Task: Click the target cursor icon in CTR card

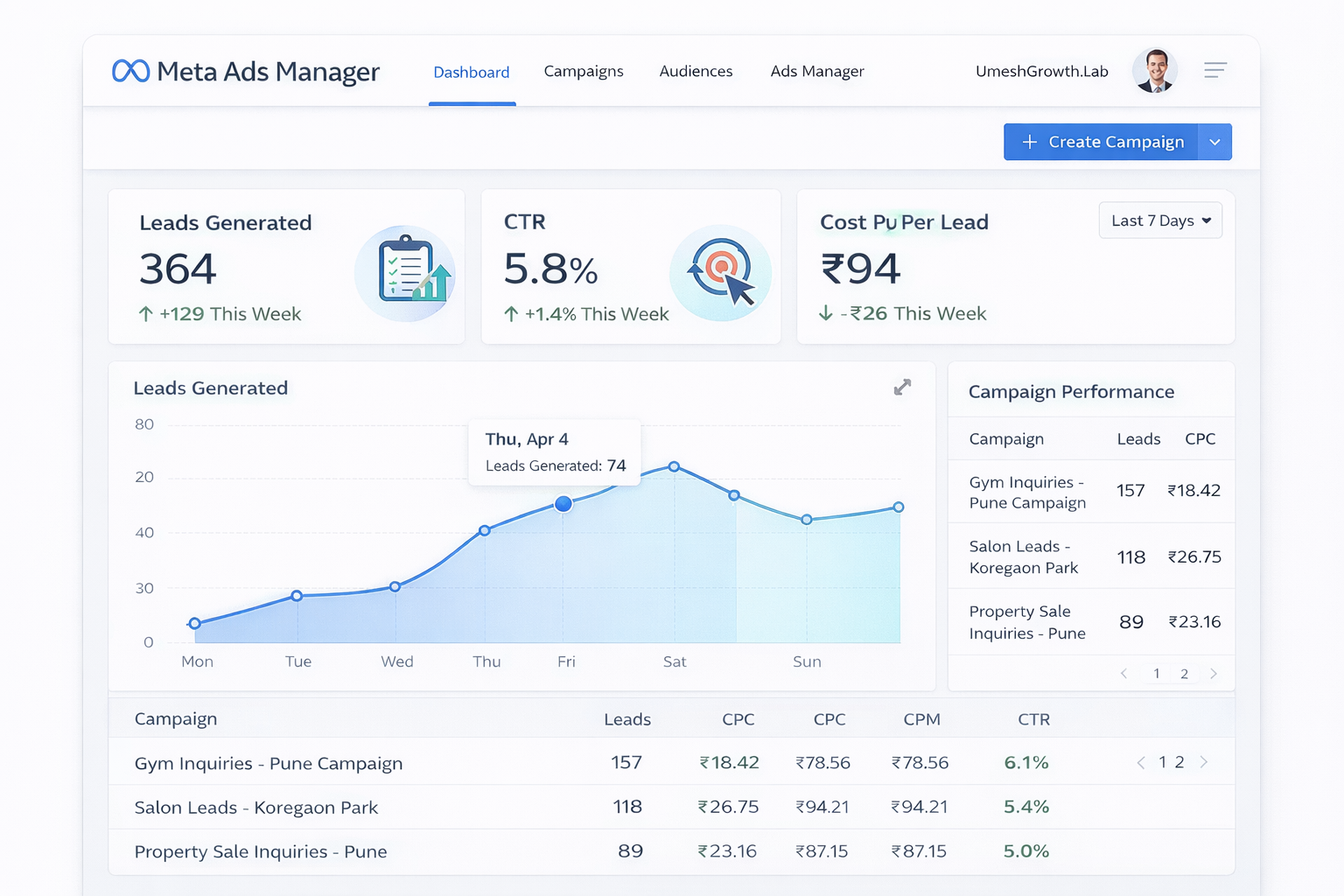Action: pos(721,272)
